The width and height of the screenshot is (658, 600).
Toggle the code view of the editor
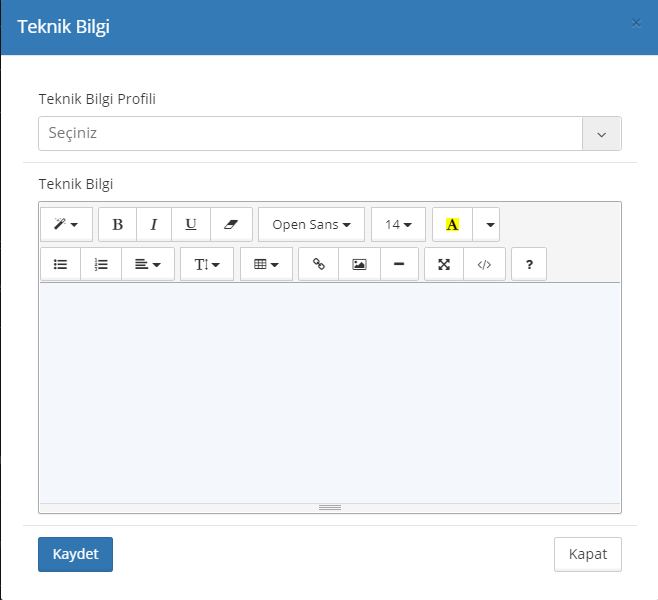[485, 264]
